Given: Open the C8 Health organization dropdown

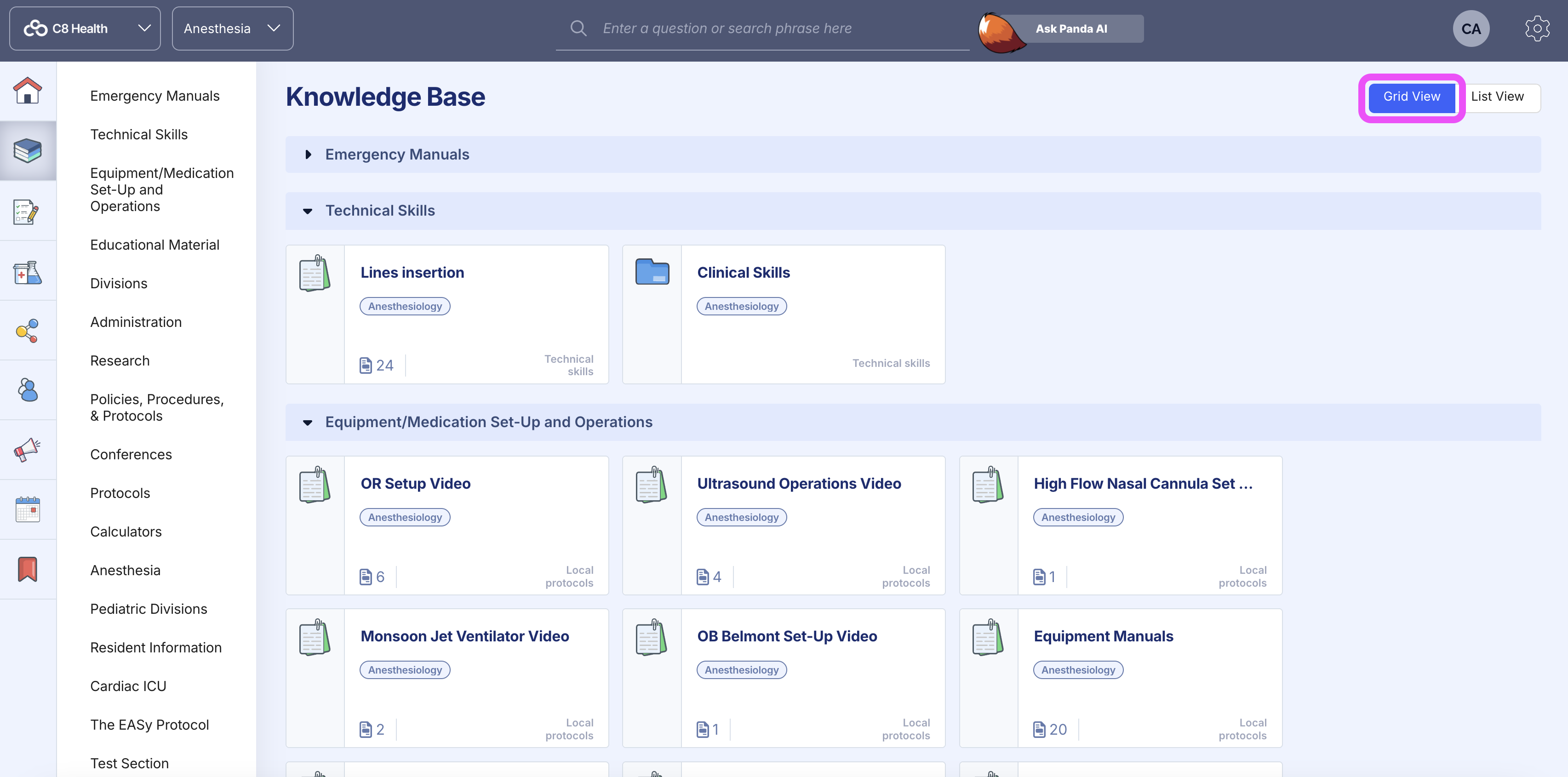Looking at the screenshot, I should pos(85,29).
